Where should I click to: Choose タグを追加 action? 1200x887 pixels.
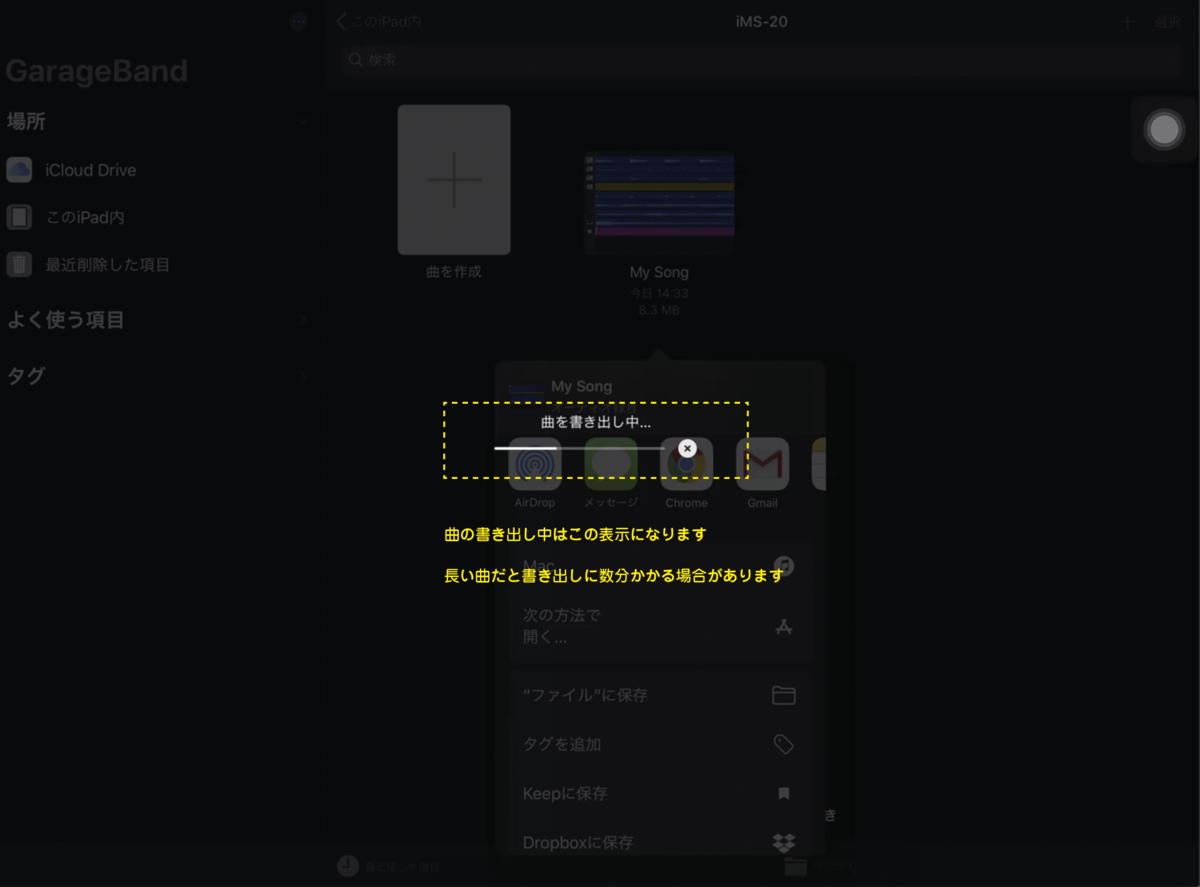(660, 744)
